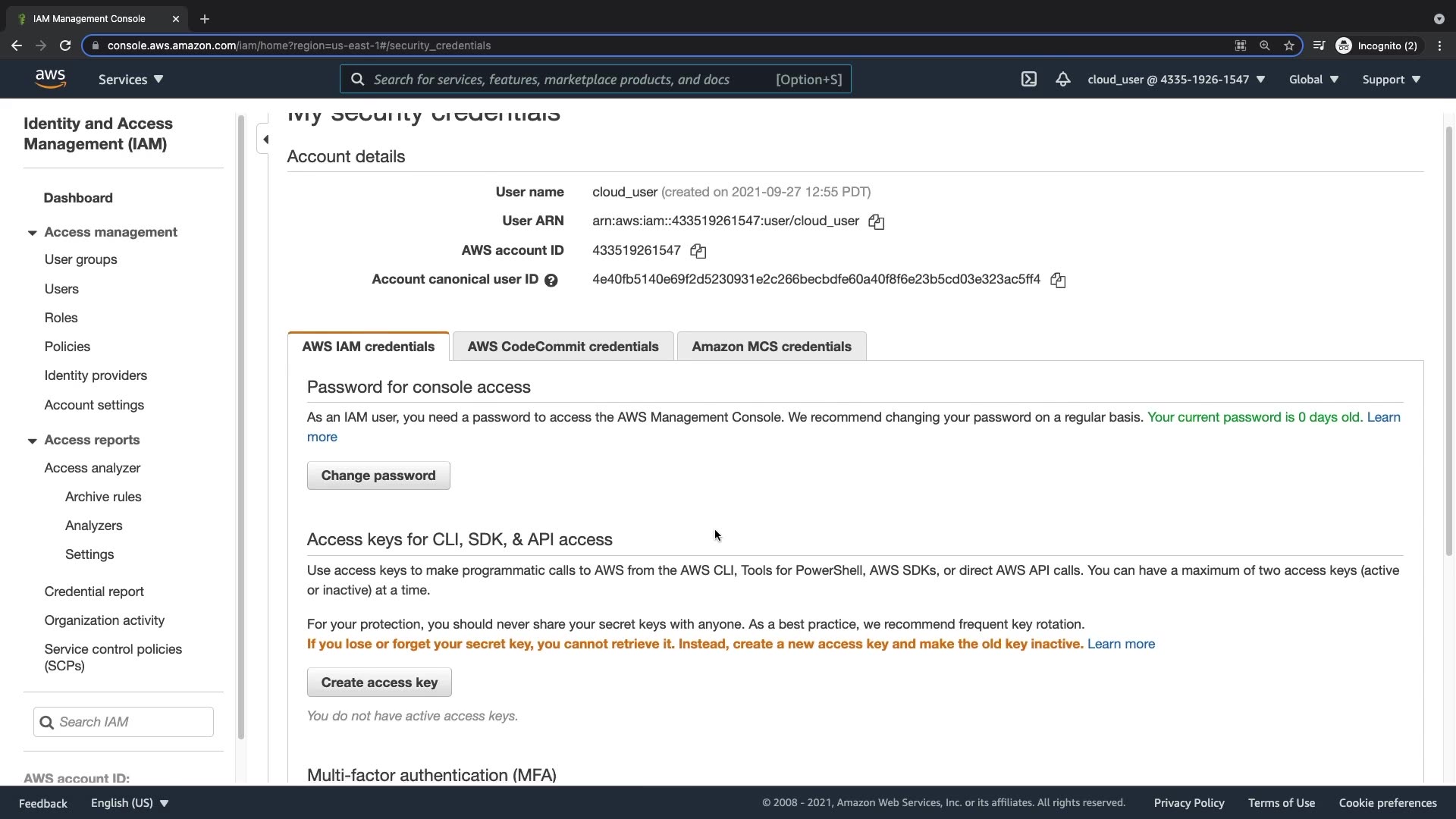The image size is (1456, 819).
Task: Click the Change password button
Action: click(x=378, y=475)
